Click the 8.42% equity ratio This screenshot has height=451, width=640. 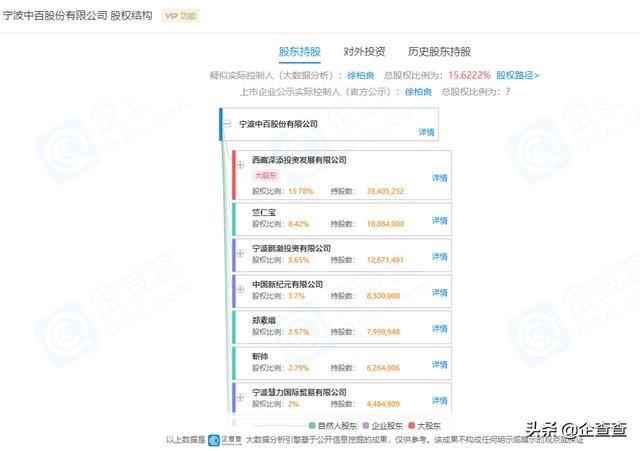pos(298,224)
